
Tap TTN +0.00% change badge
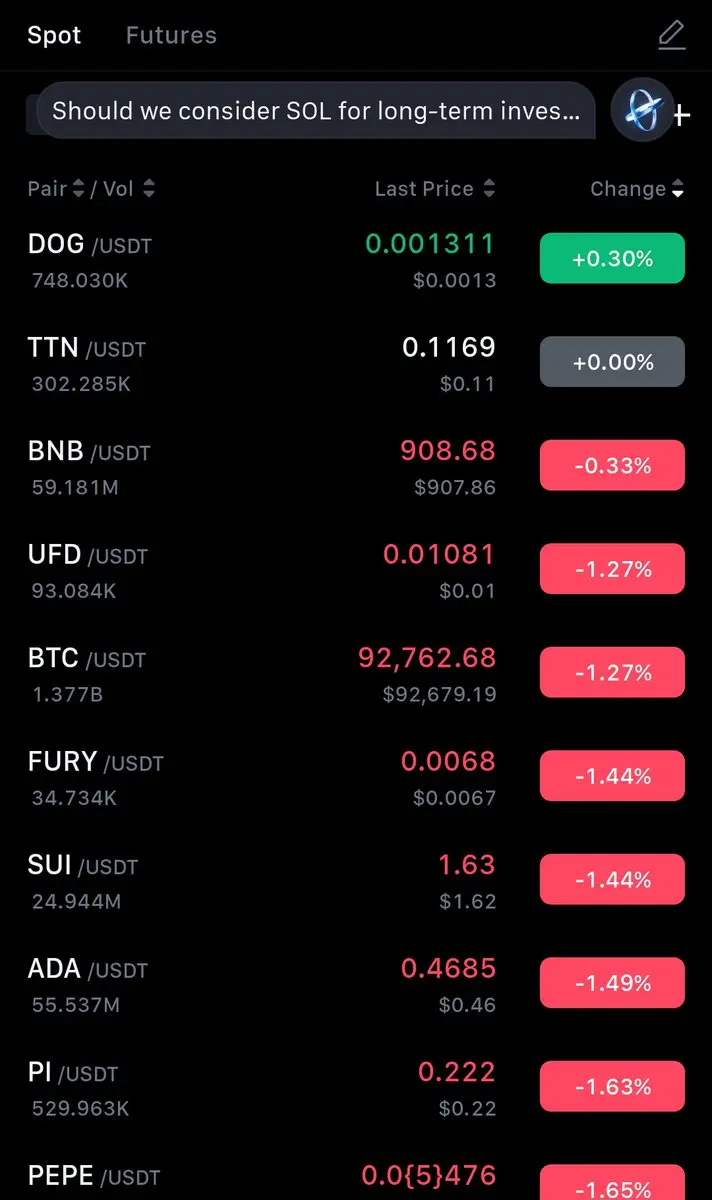point(612,362)
